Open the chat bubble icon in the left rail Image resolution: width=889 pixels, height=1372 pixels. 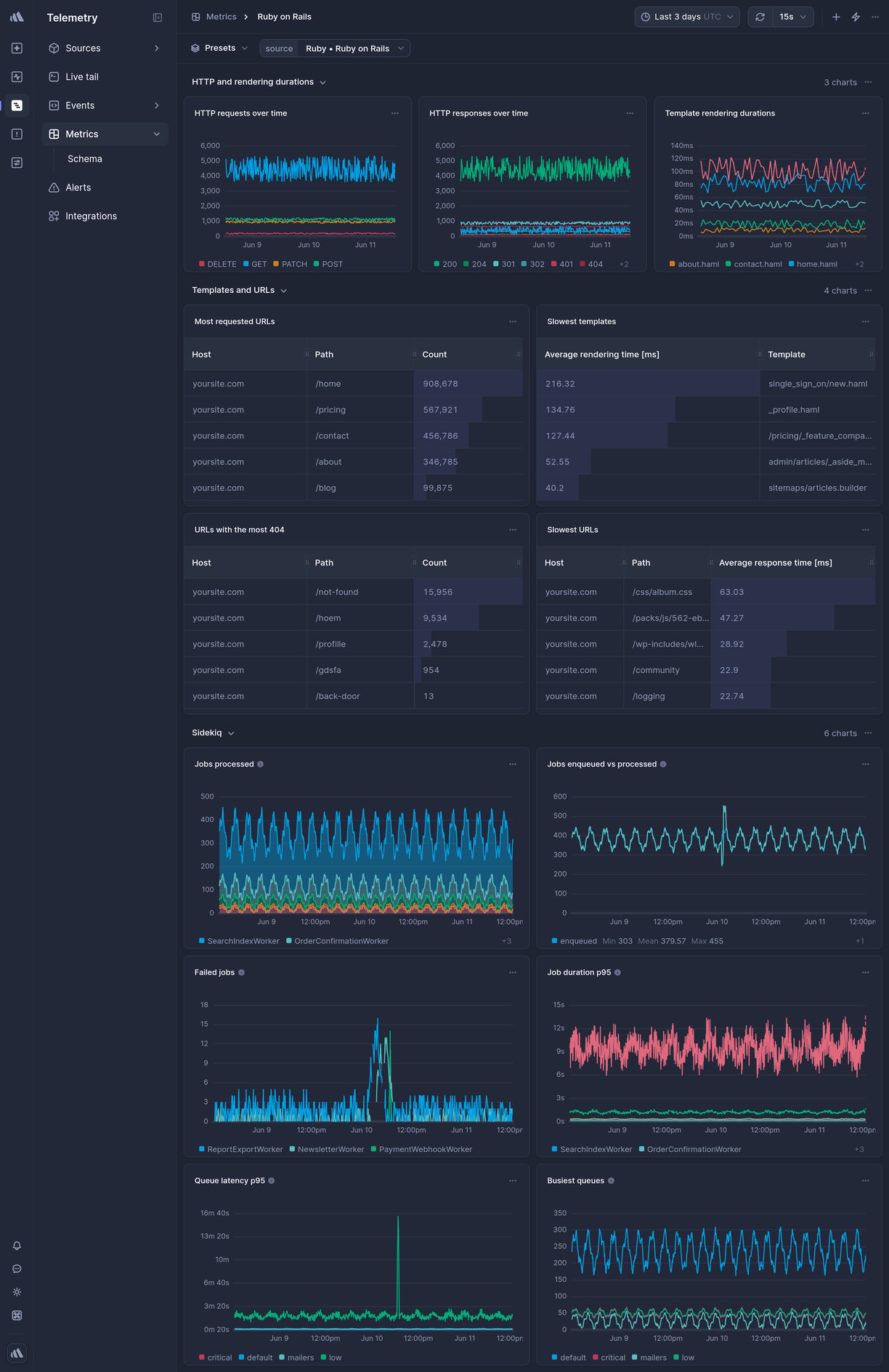pos(17,1269)
